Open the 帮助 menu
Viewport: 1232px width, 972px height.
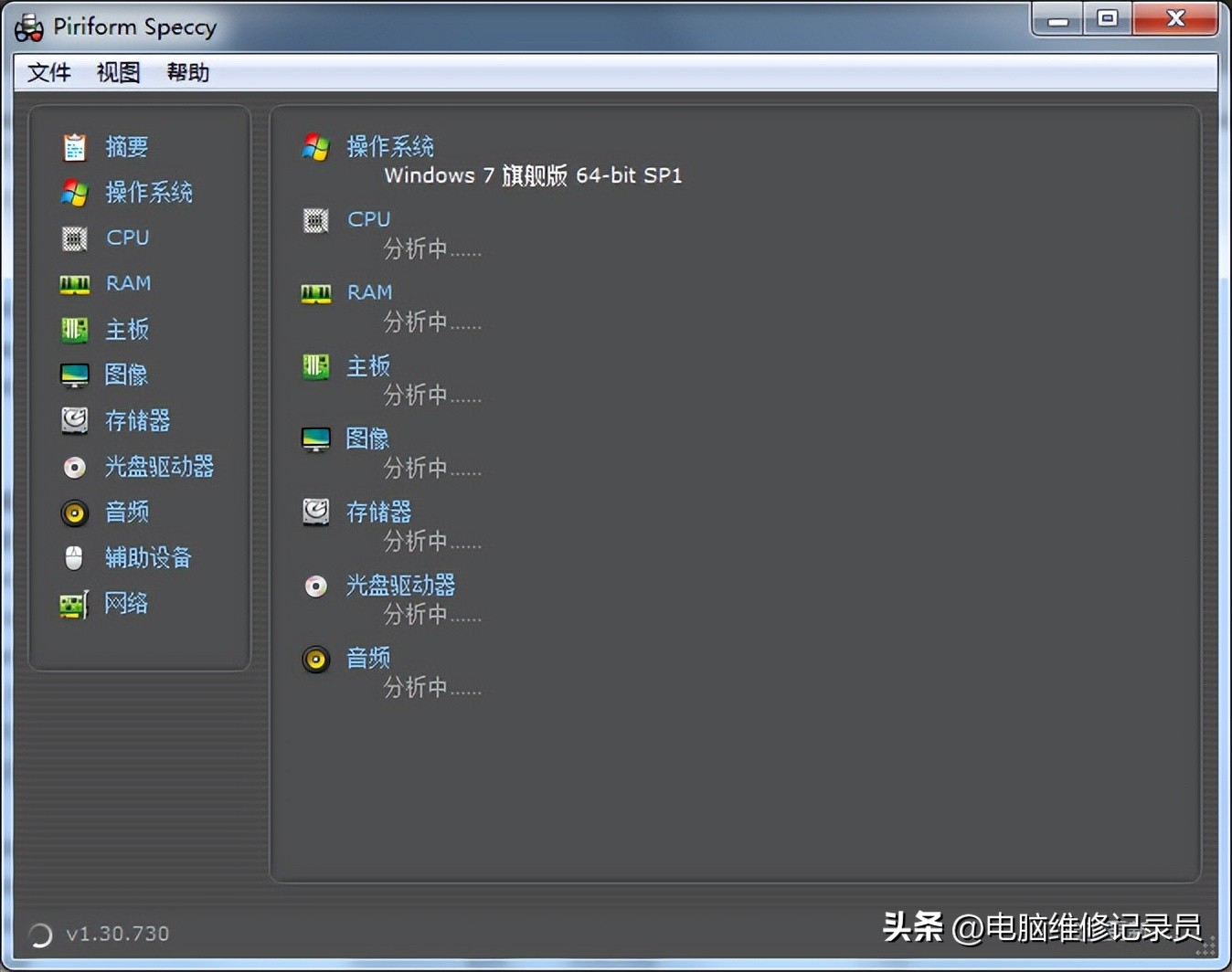pyautogui.click(x=186, y=72)
